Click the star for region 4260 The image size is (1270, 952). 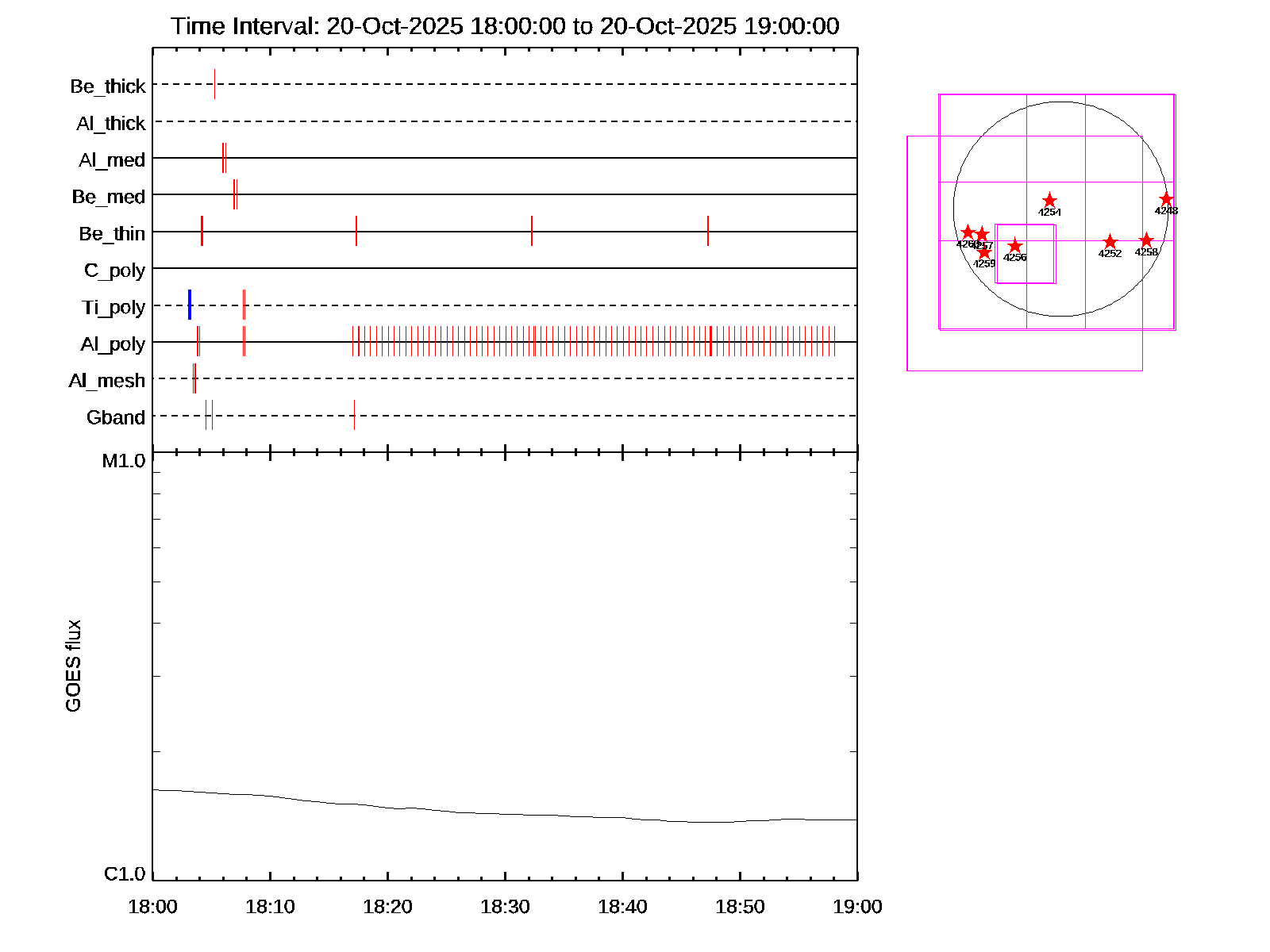coord(968,232)
